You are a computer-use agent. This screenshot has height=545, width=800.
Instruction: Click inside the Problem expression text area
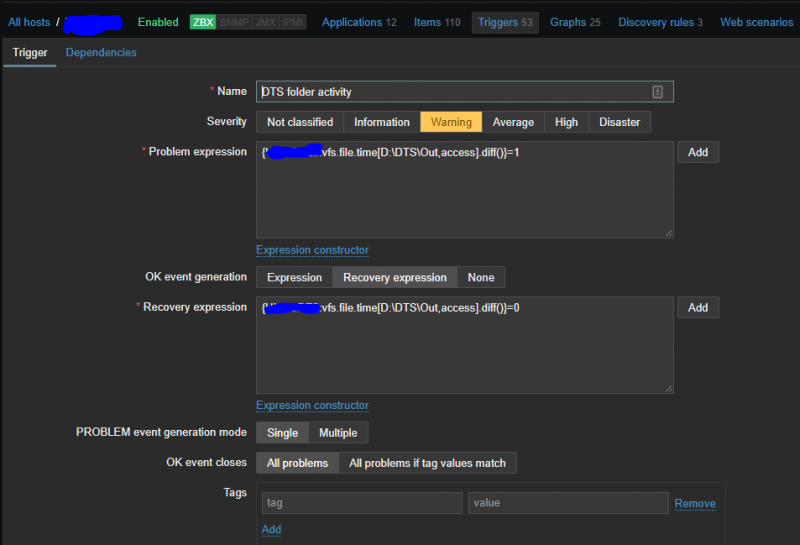tap(464, 190)
